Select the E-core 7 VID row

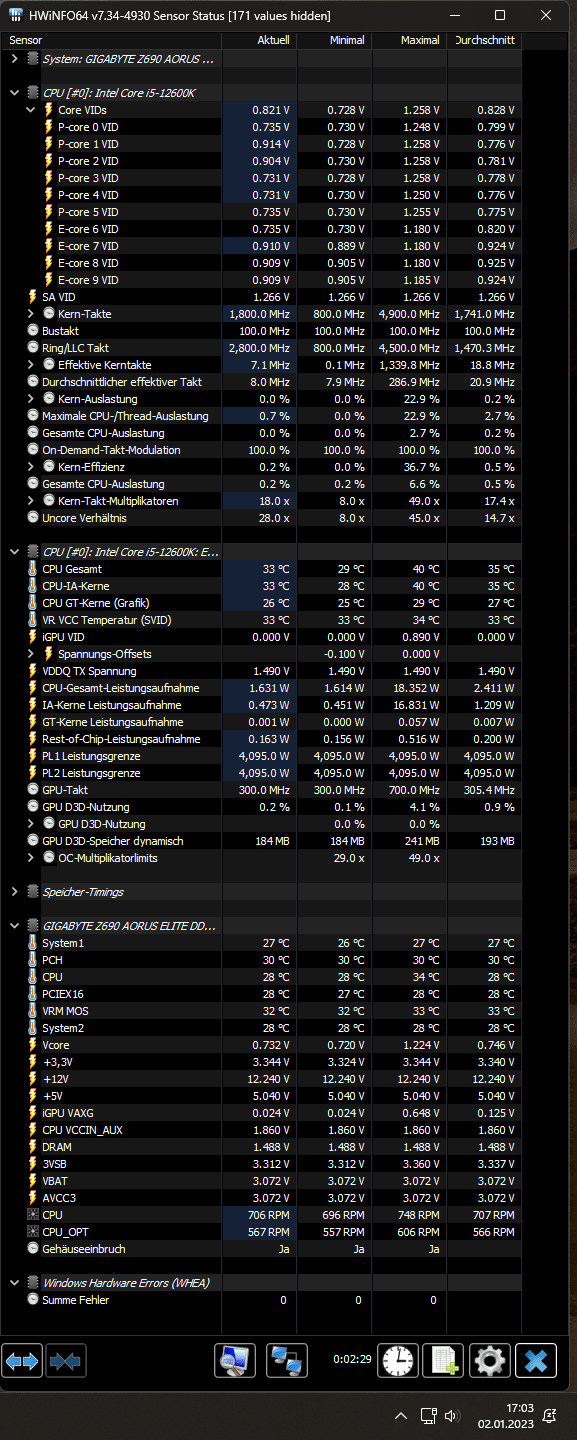click(x=261, y=246)
